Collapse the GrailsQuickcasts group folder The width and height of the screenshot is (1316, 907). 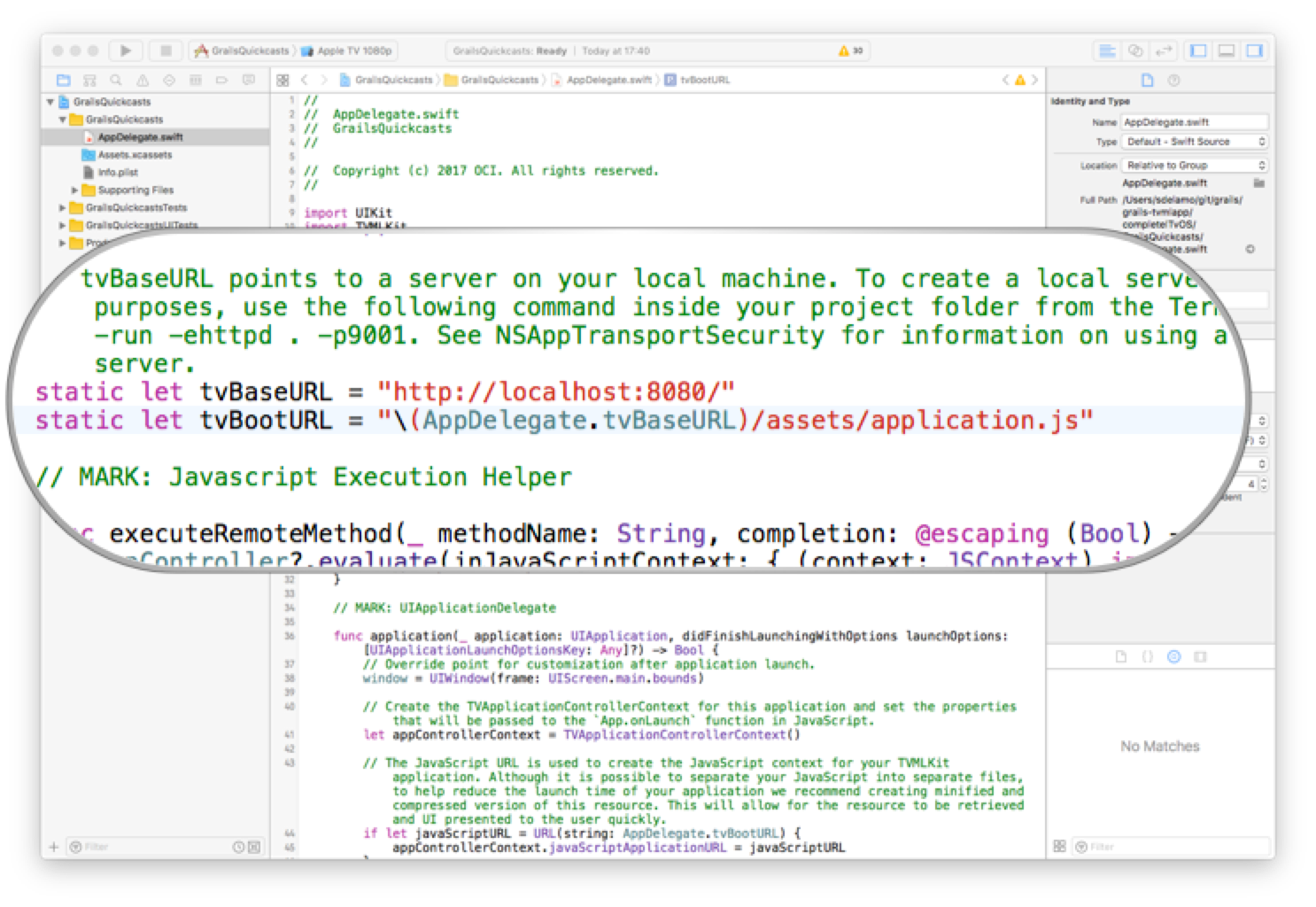pos(63,120)
